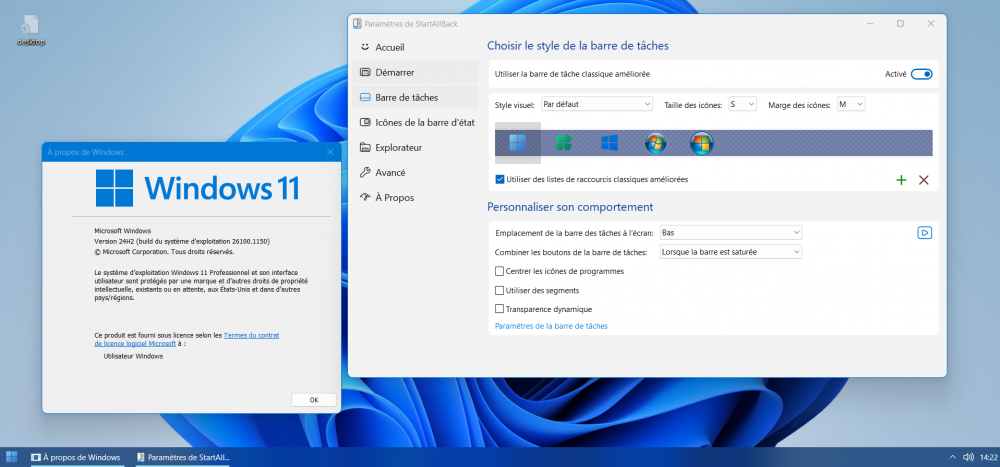This screenshot has height=467, width=1000.
Task: Check 'Centrer les icônes de programmes'
Action: 500,271
